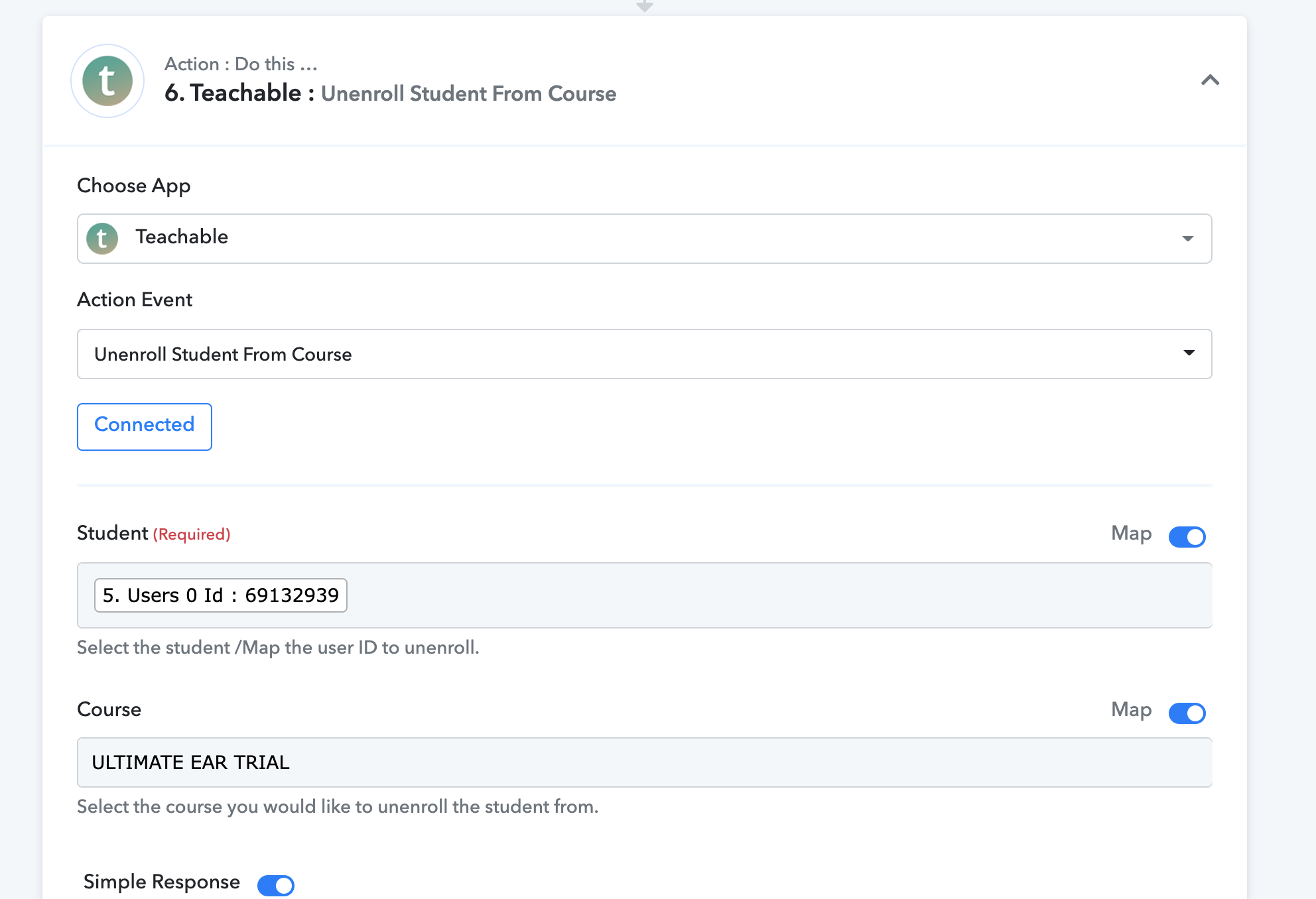Click the Simple Response label
The image size is (1316, 899).
coord(162,882)
